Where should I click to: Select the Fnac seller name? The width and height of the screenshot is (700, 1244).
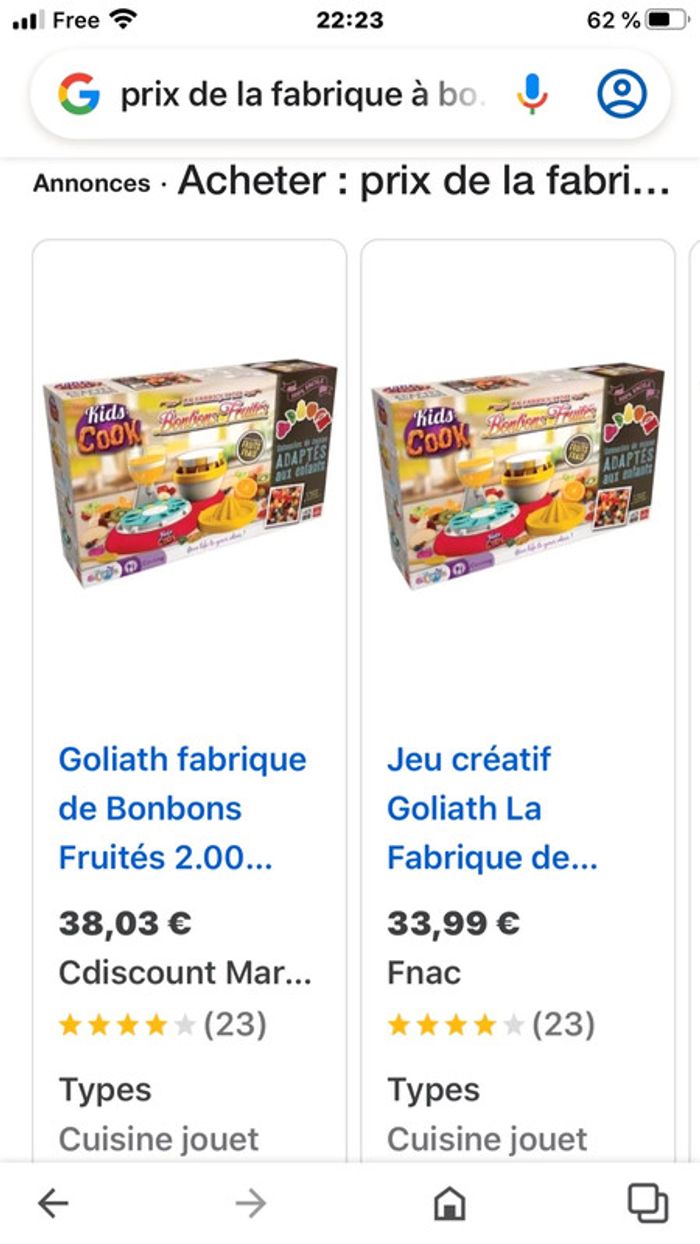[x=425, y=973]
